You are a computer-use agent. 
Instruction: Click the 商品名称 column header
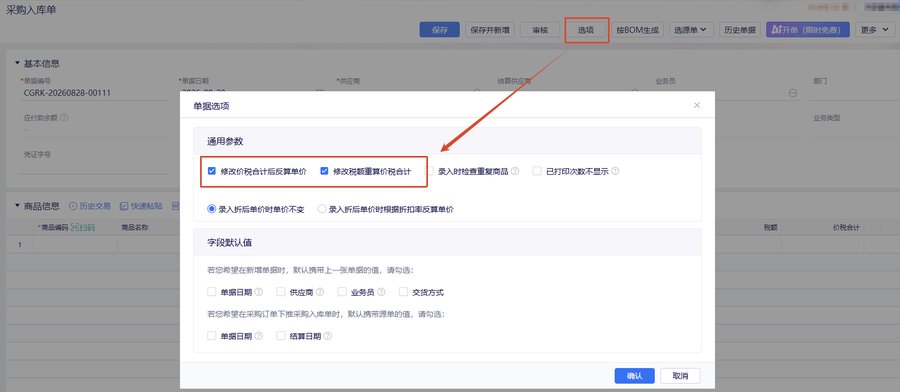135,228
